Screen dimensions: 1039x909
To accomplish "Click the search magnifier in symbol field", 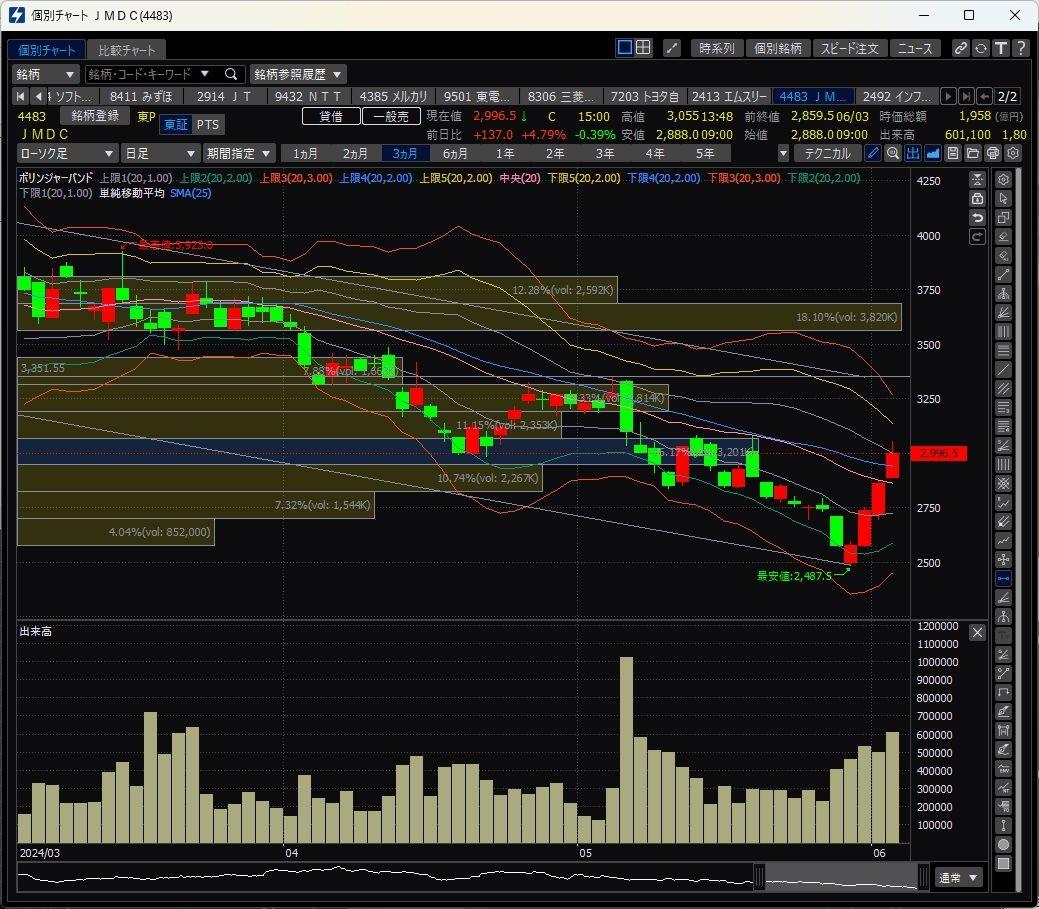I will tap(230, 74).
